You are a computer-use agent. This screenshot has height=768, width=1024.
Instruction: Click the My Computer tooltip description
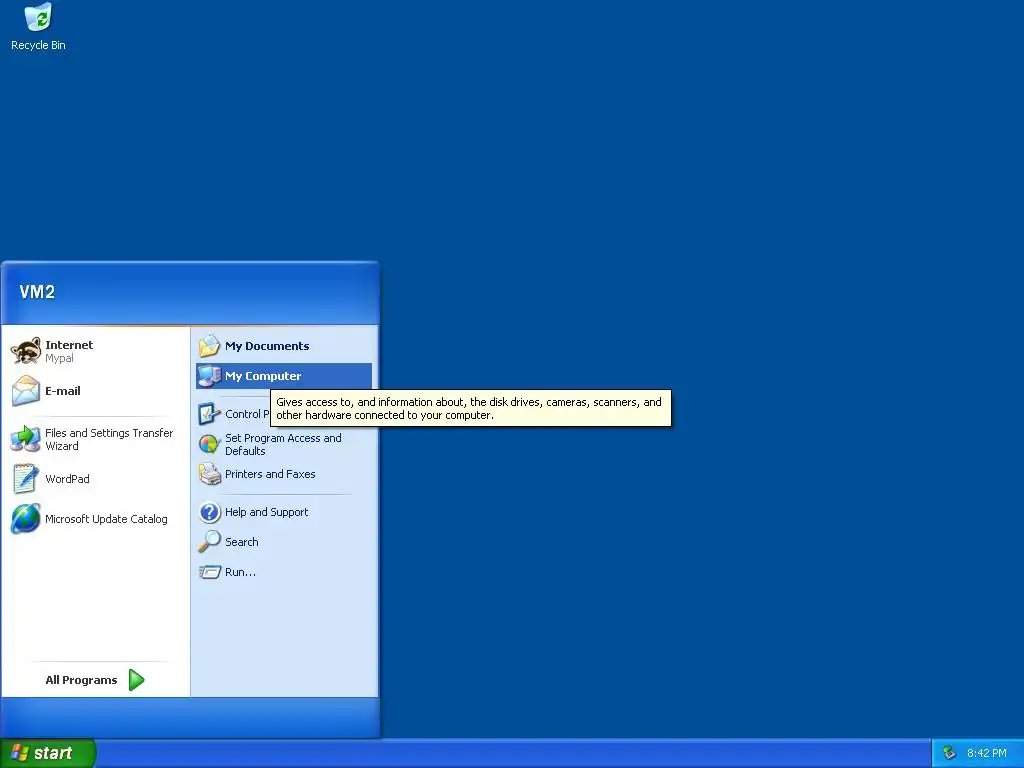[x=471, y=408]
